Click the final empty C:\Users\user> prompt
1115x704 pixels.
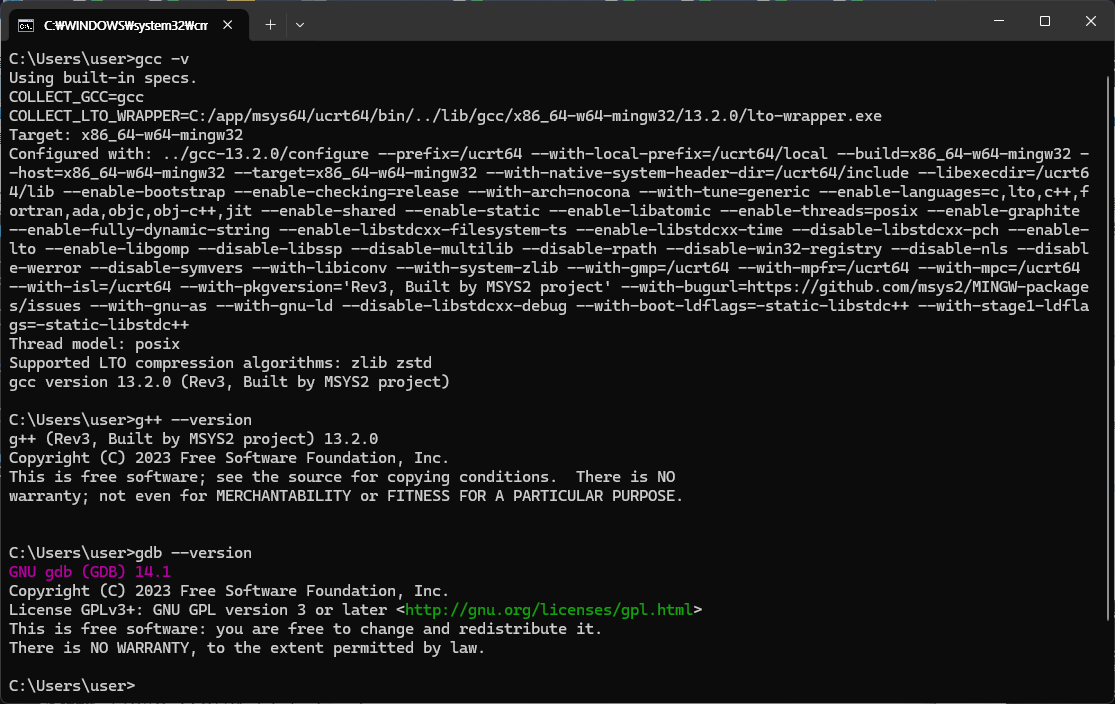click(x=72, y=686)
